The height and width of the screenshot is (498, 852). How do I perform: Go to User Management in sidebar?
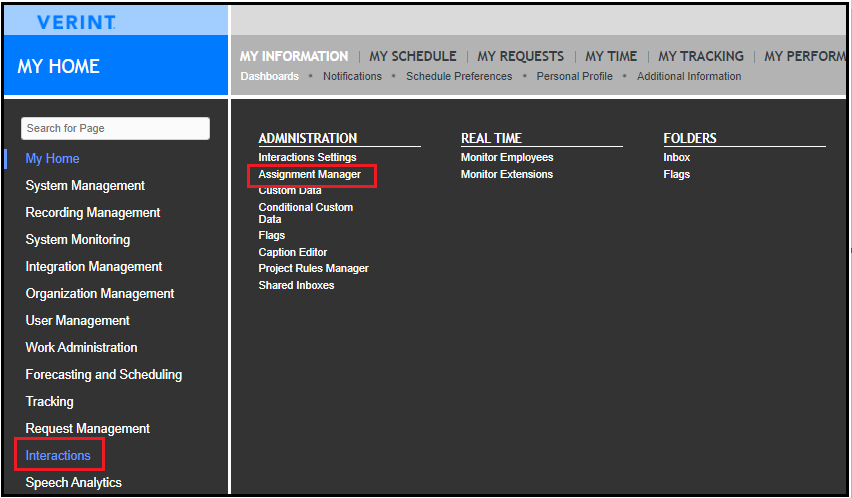[x=77, y=321]
